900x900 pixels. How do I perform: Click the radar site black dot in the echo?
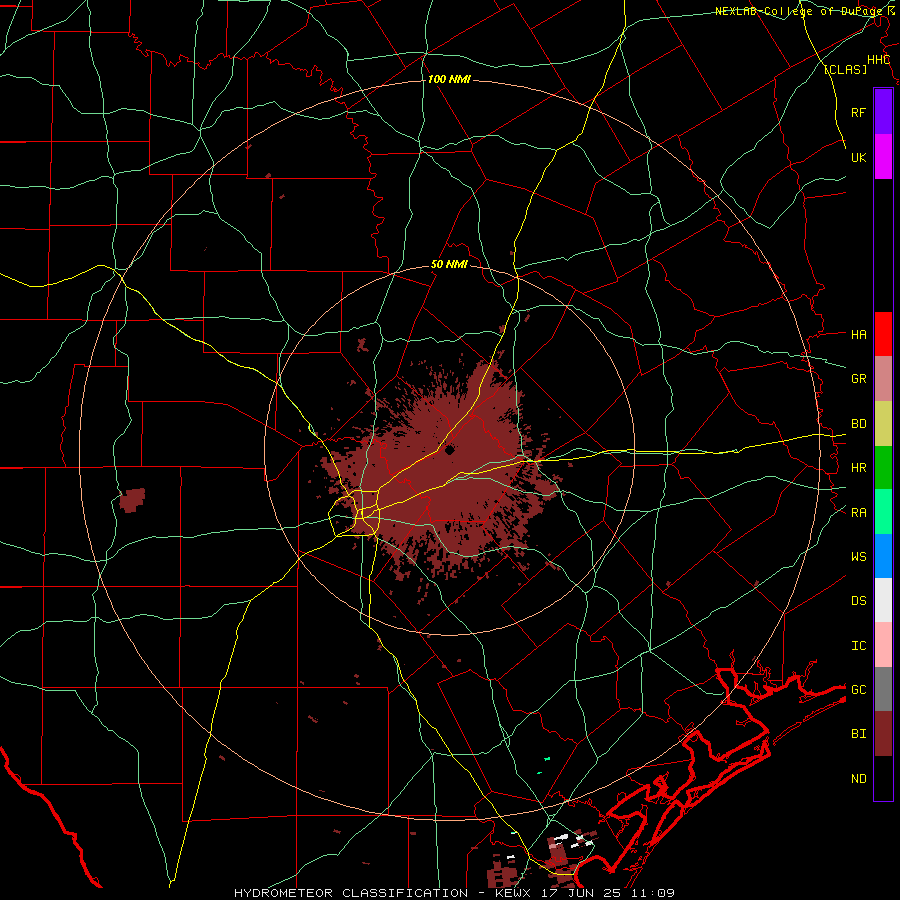(x=449, y=450)
